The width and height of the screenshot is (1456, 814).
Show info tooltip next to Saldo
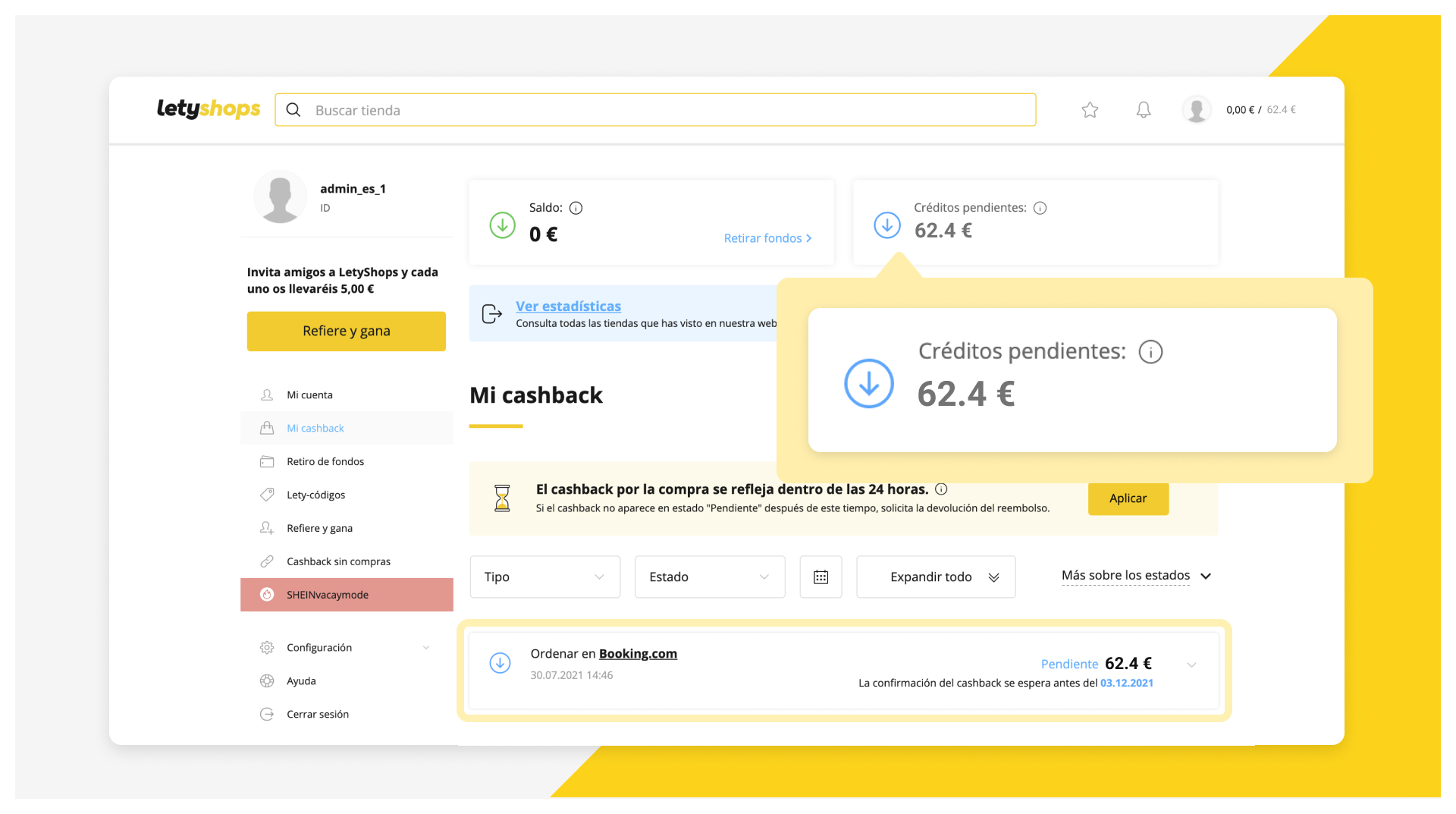click(x=576, y=208)
